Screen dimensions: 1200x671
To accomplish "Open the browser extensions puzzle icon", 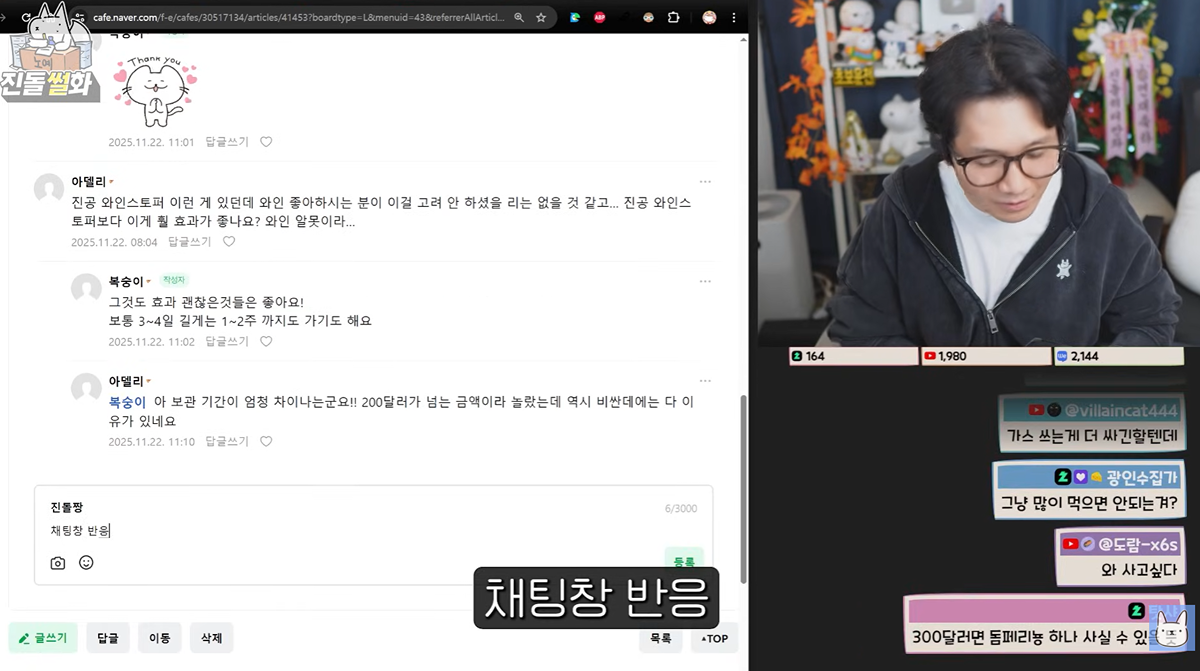I will 673,17.
